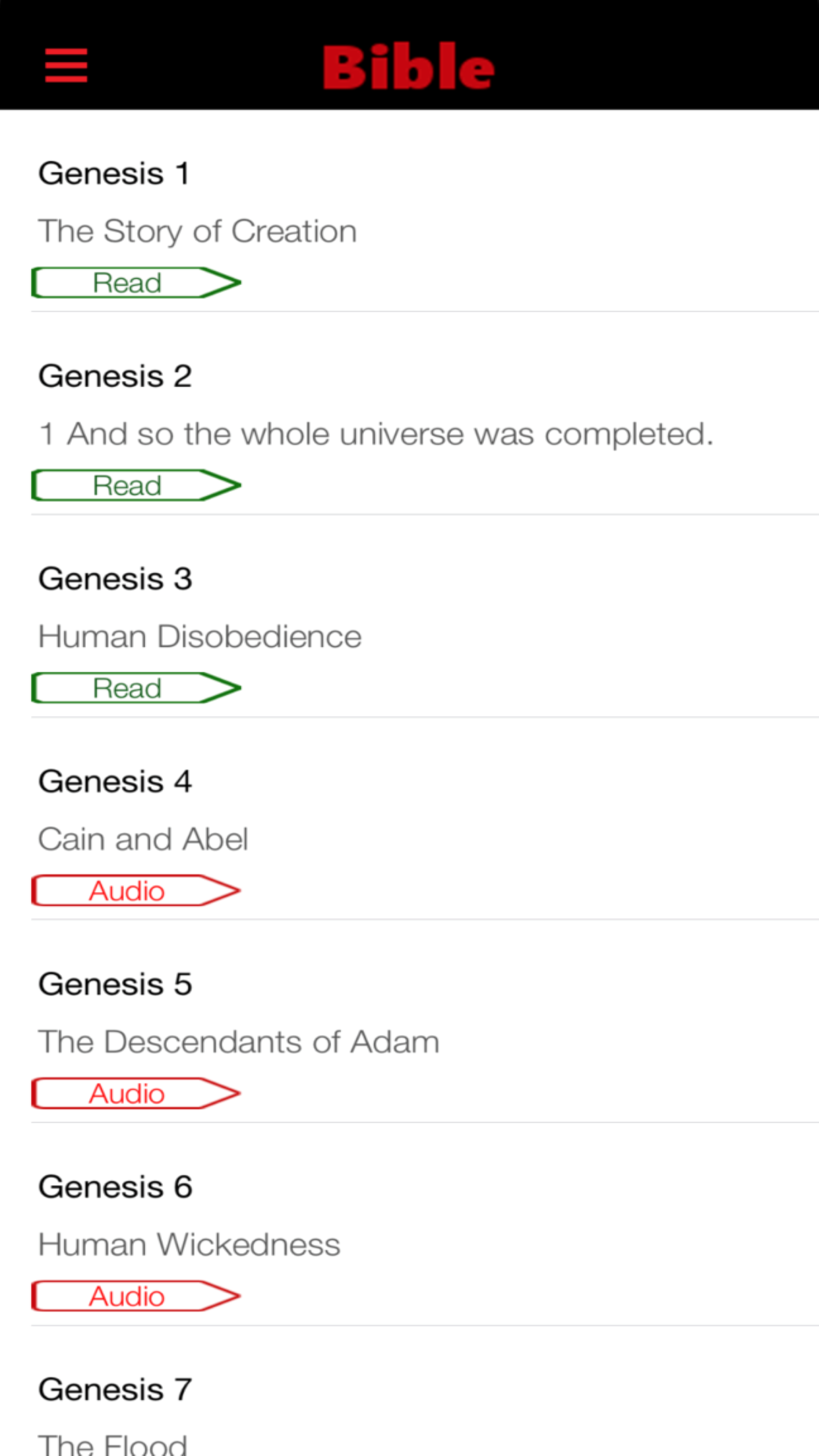
Task: Tap 'The Descendants of Adam' subtitle
Action: tap(239, 1042)
